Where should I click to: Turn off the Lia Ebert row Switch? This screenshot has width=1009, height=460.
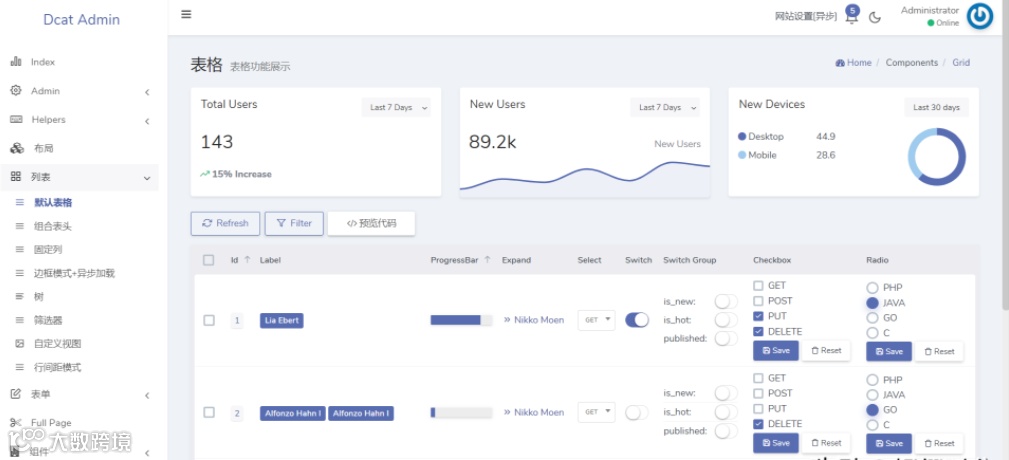(x=637, y=320)
